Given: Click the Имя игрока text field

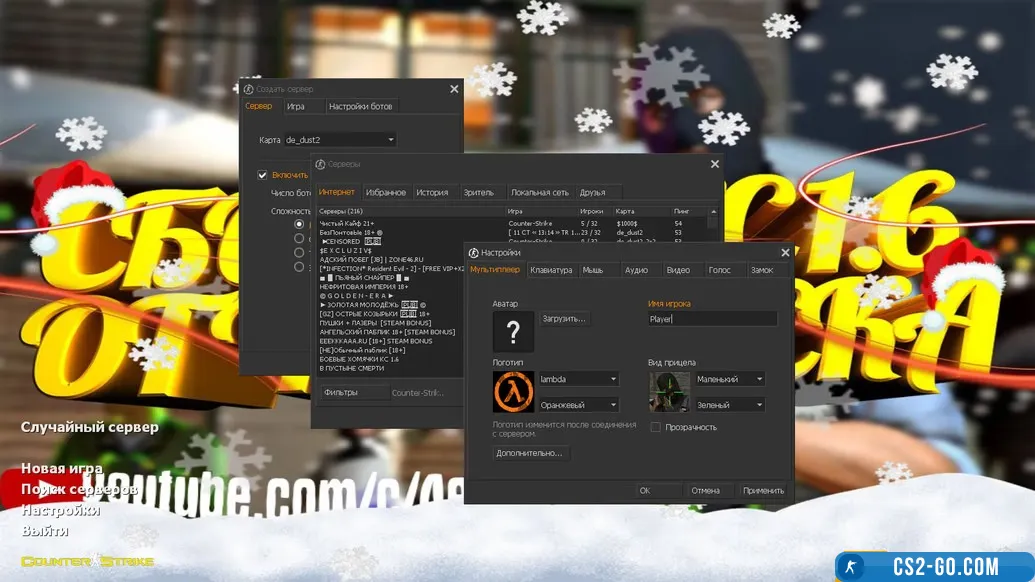Looking at the screenshot, I should click(x=712, y=319).
